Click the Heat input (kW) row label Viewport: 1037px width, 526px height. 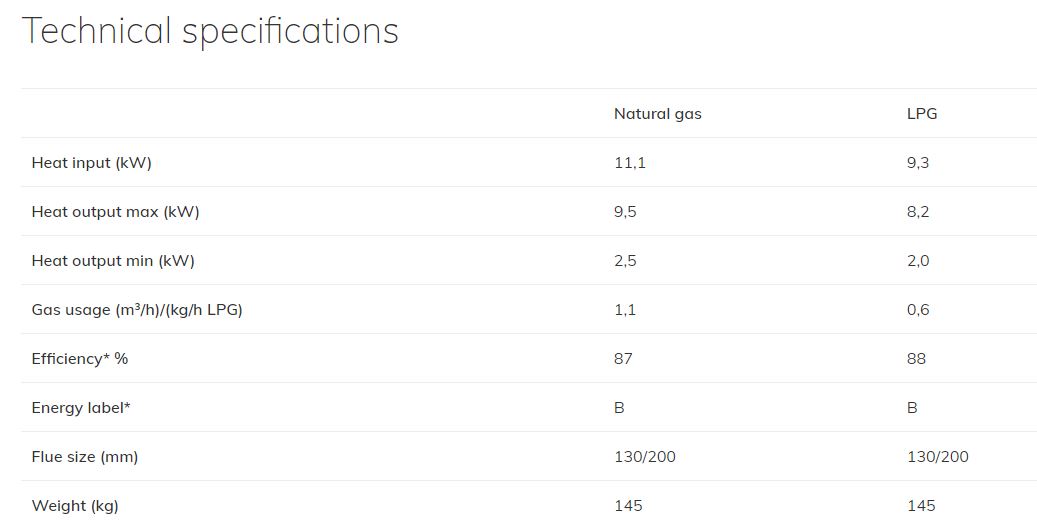coord(91,163)
